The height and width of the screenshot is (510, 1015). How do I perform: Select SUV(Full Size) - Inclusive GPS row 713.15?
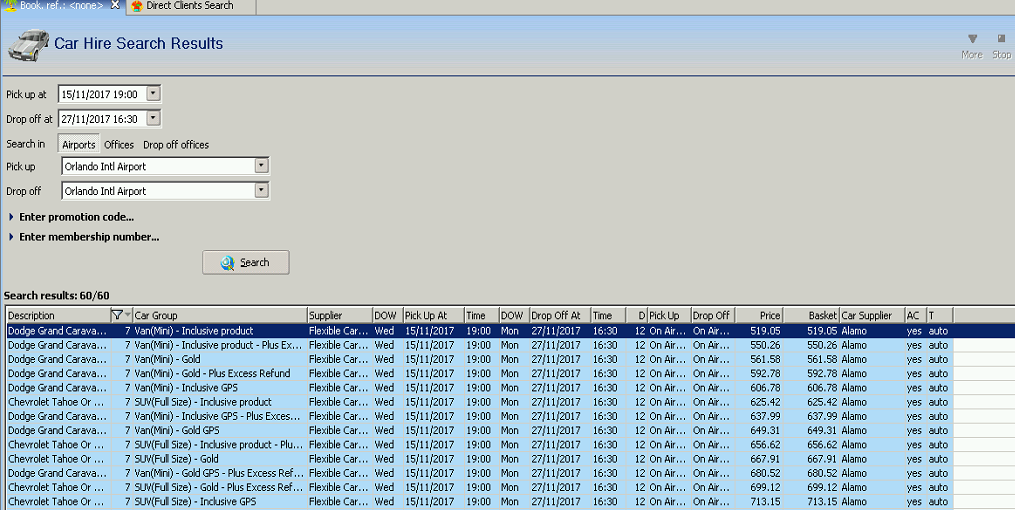(x=480, y=502)
